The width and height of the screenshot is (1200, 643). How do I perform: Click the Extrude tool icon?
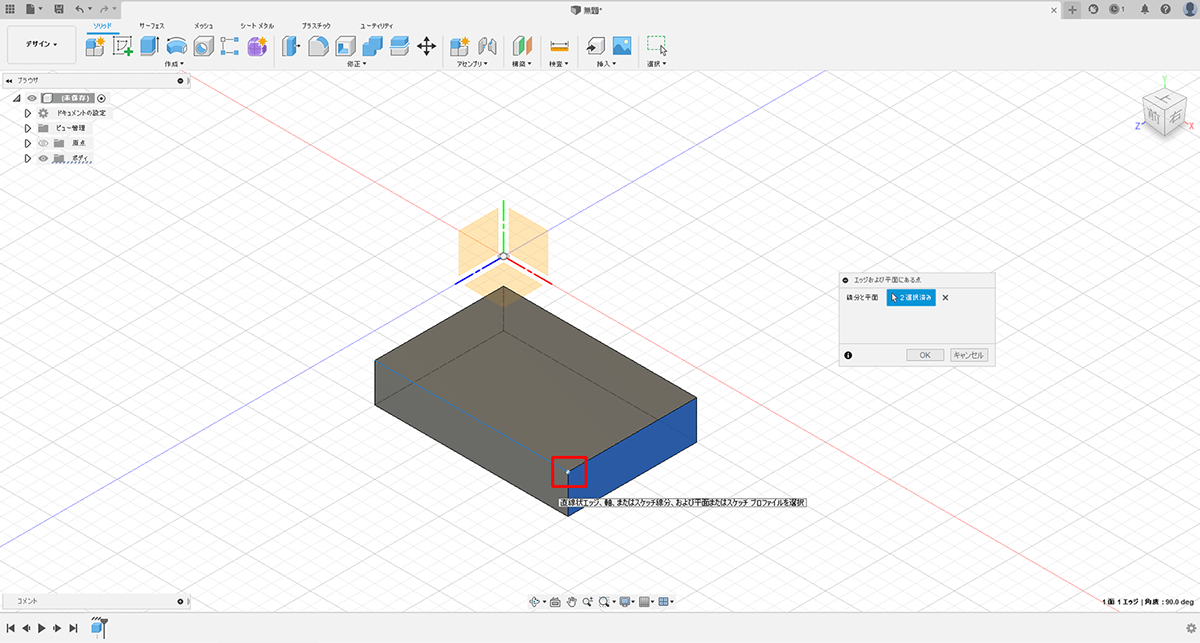(150, 46)
